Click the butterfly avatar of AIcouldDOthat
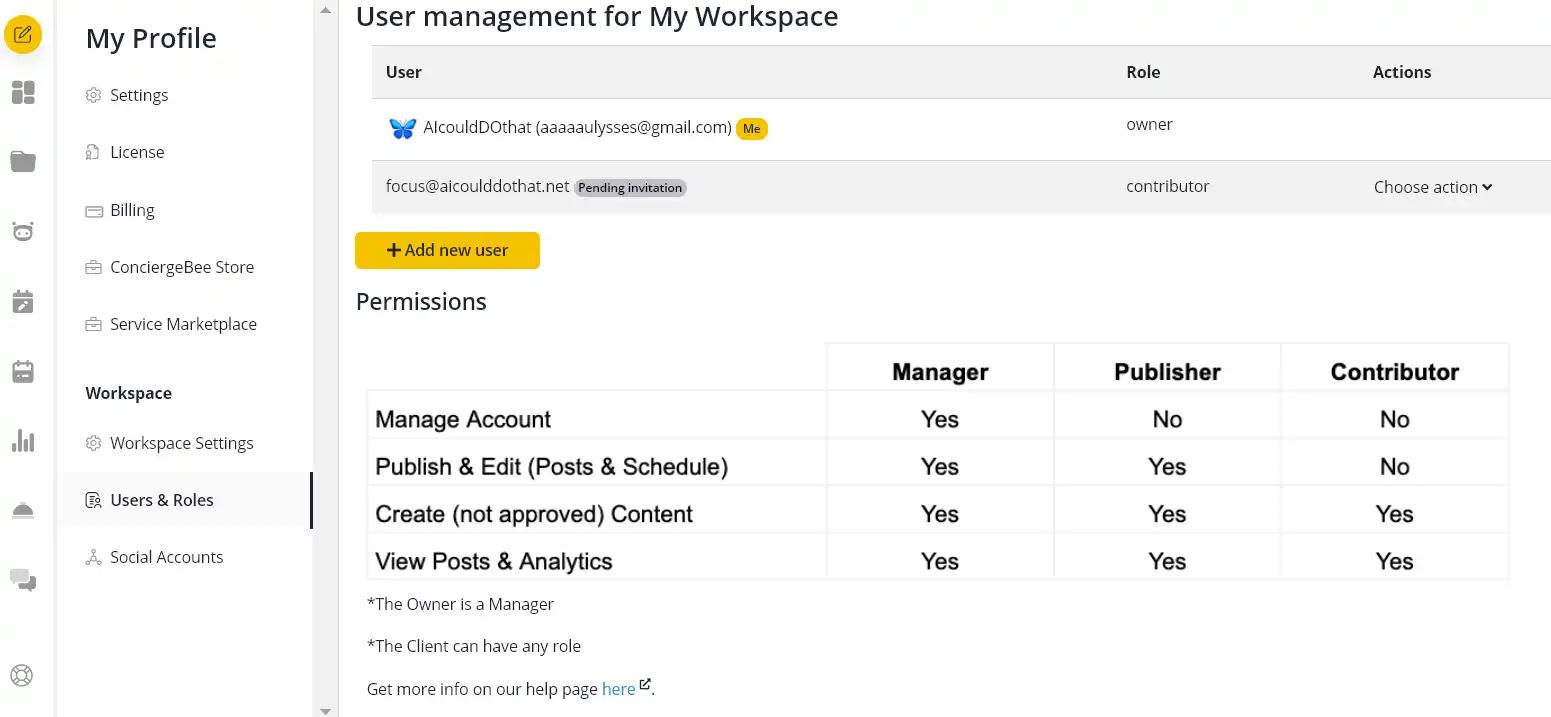Viewport: 1551px width, 717px height. click(x=402, y=128)
